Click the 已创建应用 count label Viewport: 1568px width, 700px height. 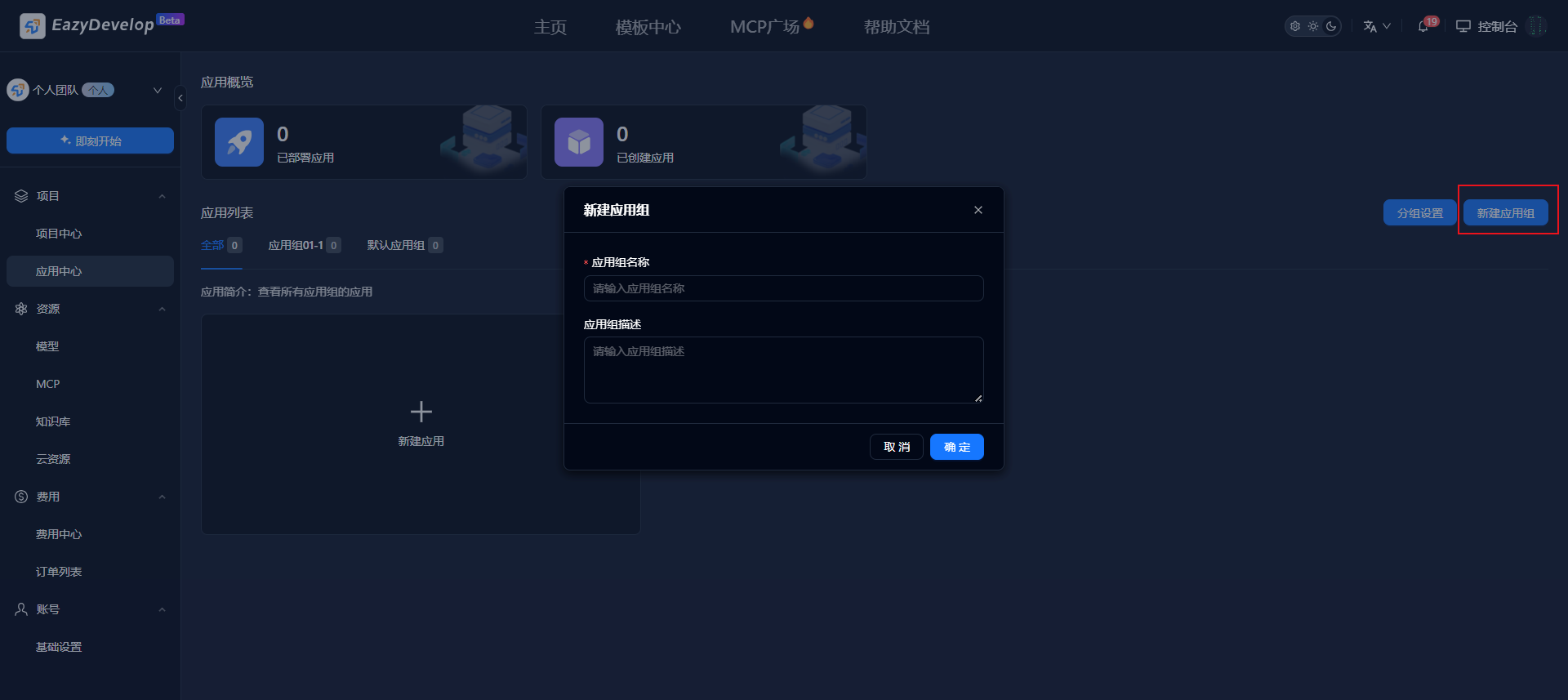coord(645,158)
